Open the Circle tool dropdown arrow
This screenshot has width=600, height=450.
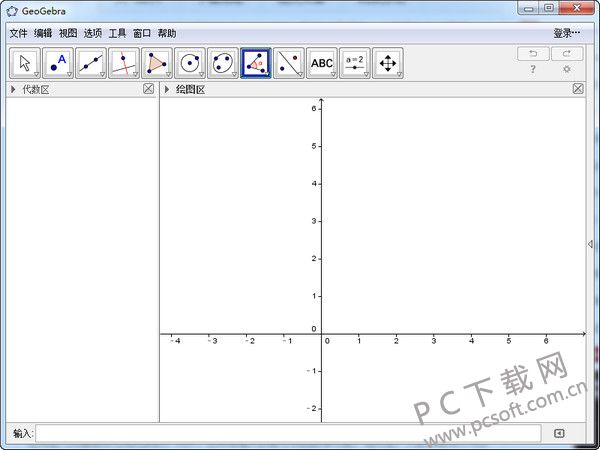[201, 74]
